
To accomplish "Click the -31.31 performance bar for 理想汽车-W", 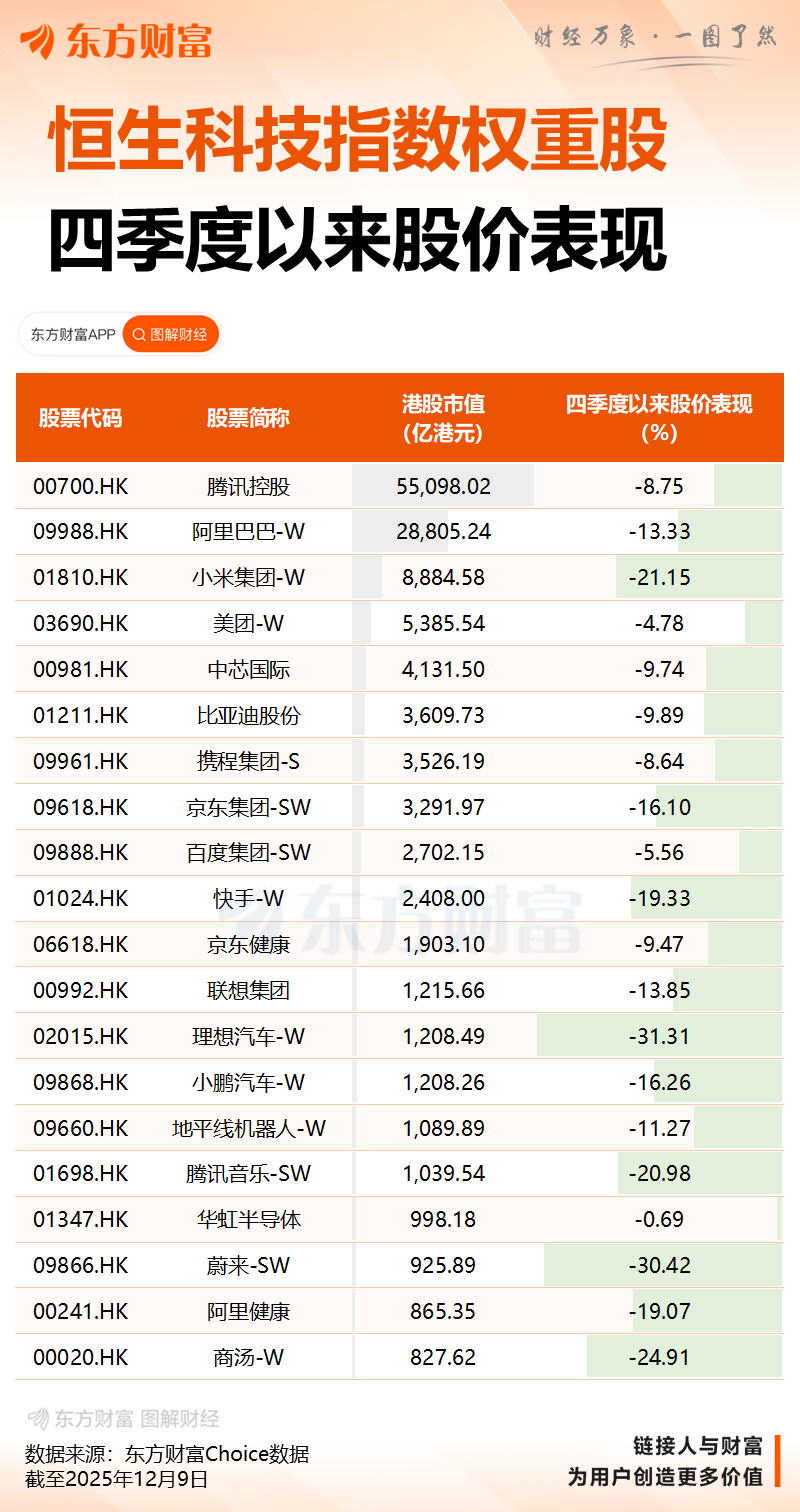I will click(x=659, y=1036).
